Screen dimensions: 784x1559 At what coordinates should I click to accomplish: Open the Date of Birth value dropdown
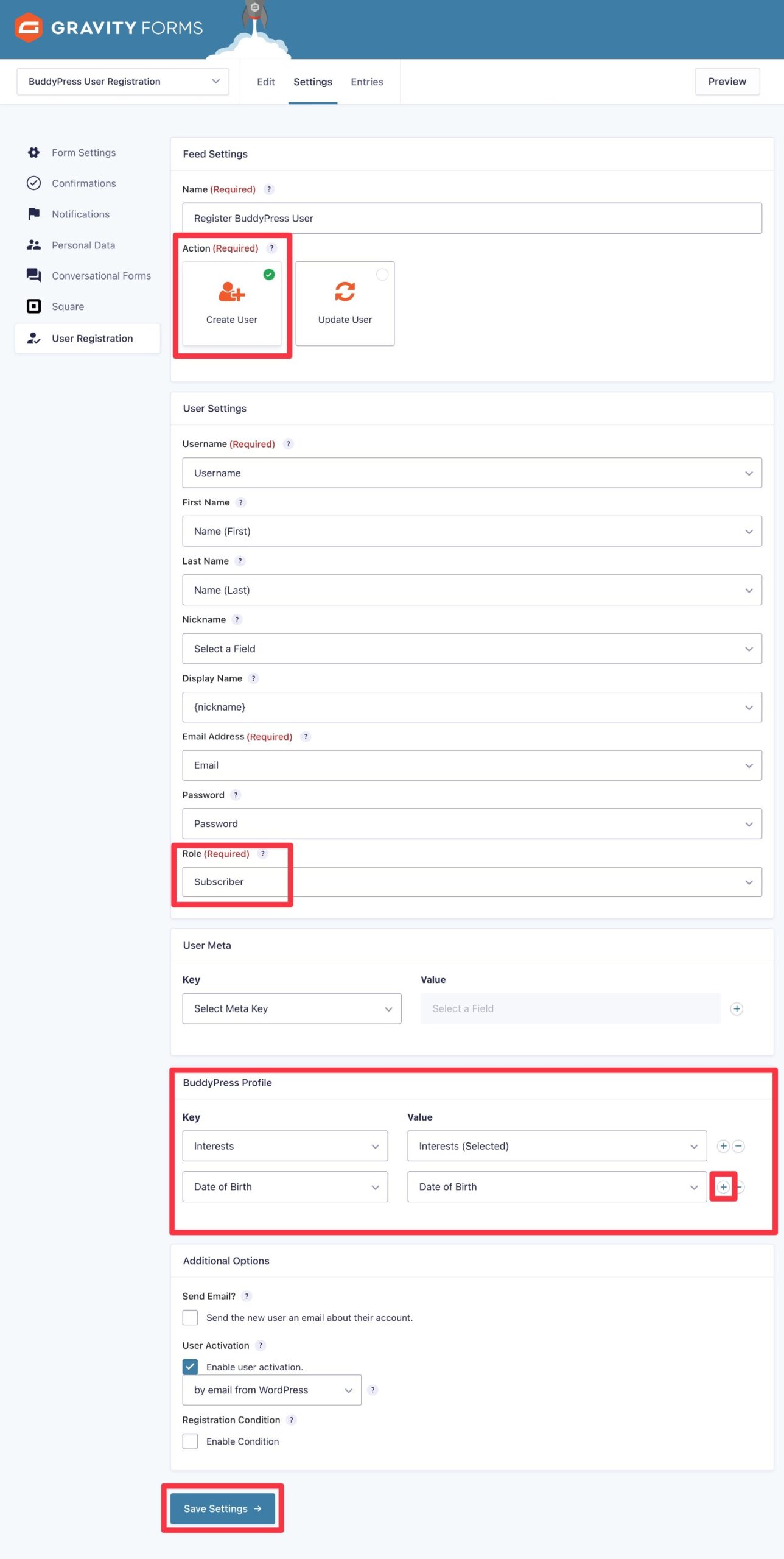[x=558, y=1187]
